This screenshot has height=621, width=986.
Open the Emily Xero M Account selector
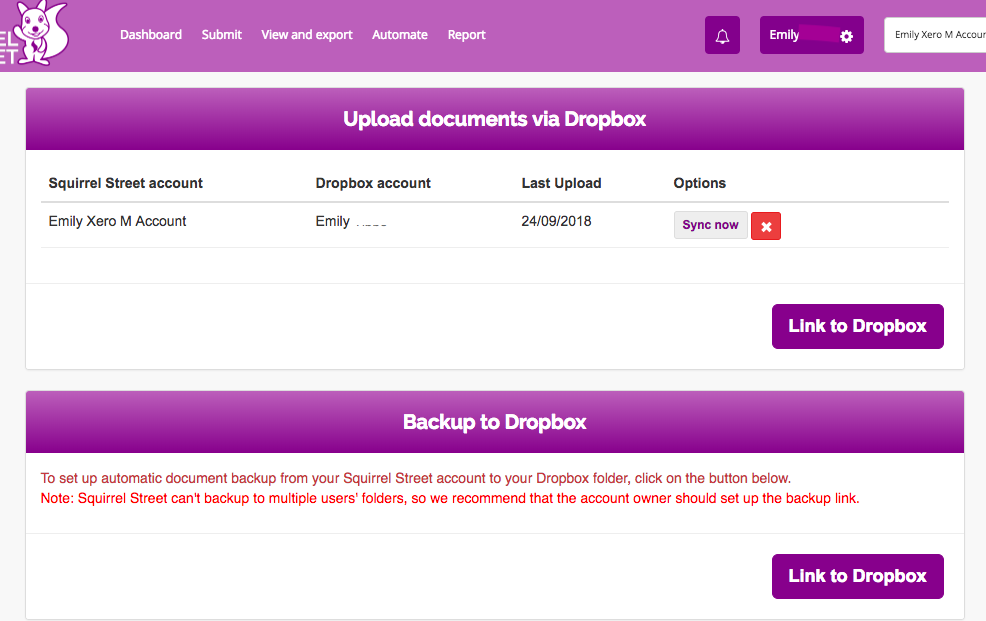(x=935, y=35)
